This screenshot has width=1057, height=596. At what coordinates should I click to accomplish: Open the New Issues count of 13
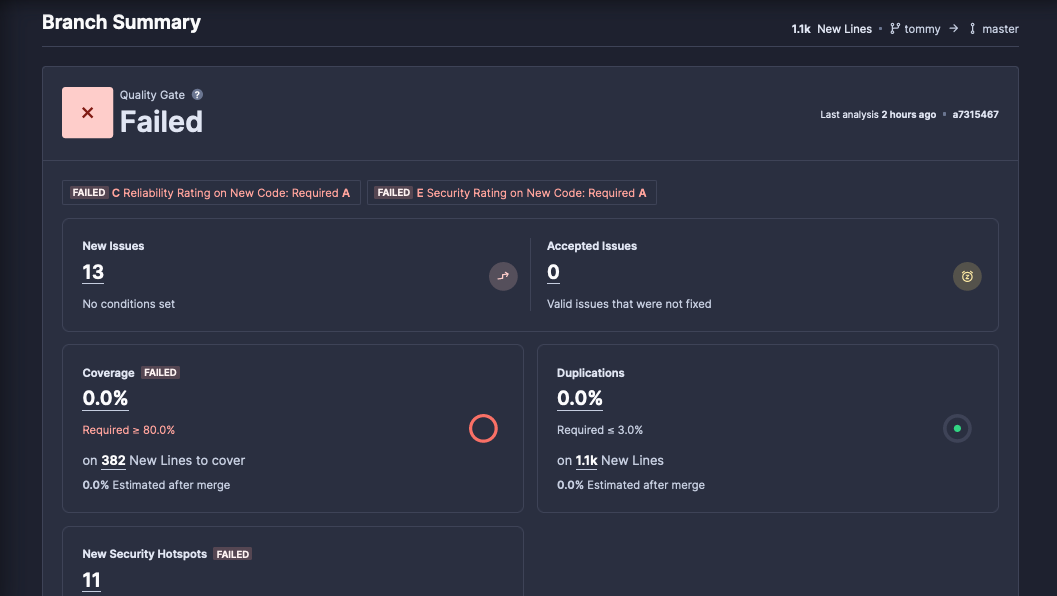tap(91, 271)
